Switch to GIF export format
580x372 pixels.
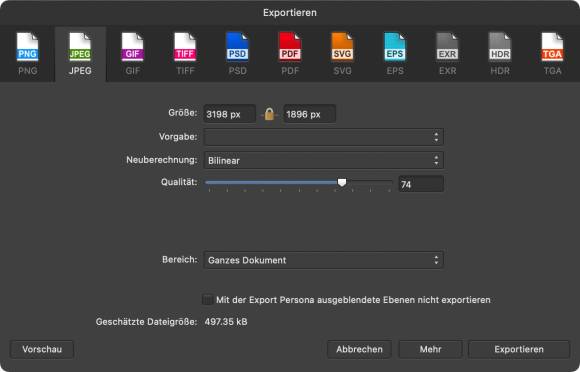click(x=133, y=54)
